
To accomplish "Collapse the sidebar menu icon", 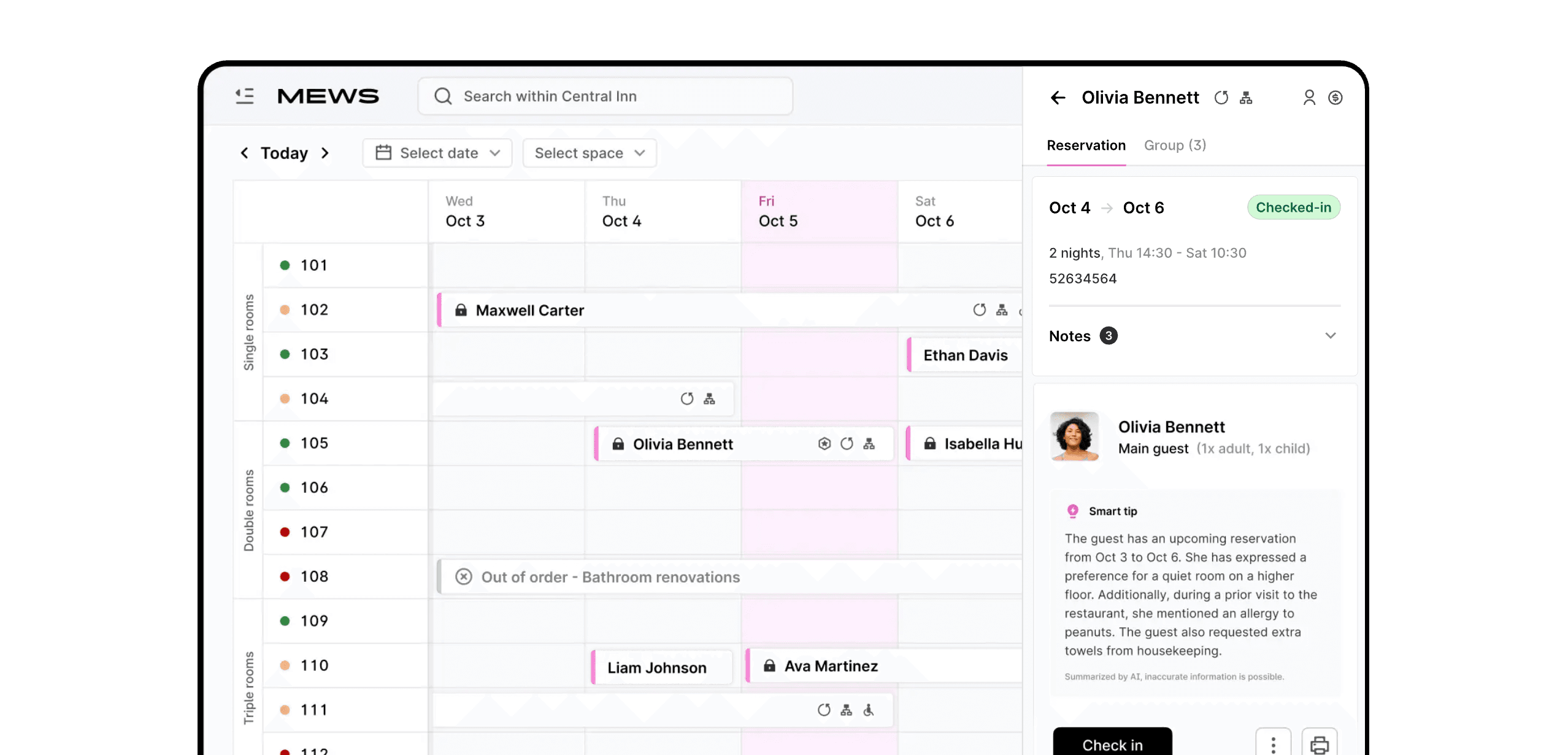I will [245, 96].
